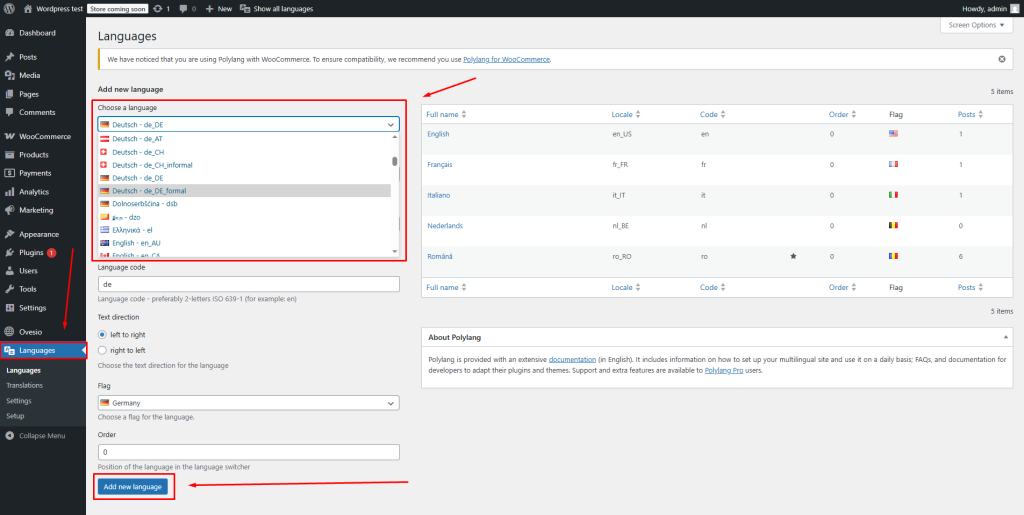The image size is (1024, 515).
Task: Open the Flag dropdown showing Germany
Action: pyautogui.click(x=248, y=403)
